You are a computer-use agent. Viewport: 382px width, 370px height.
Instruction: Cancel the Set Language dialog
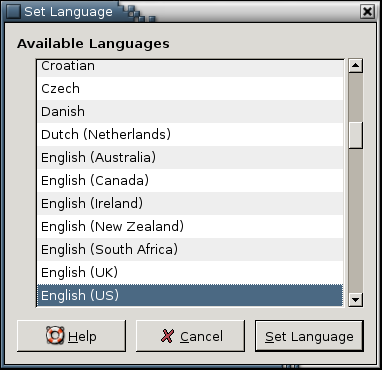pyautogui.click(x=190, y=336)
